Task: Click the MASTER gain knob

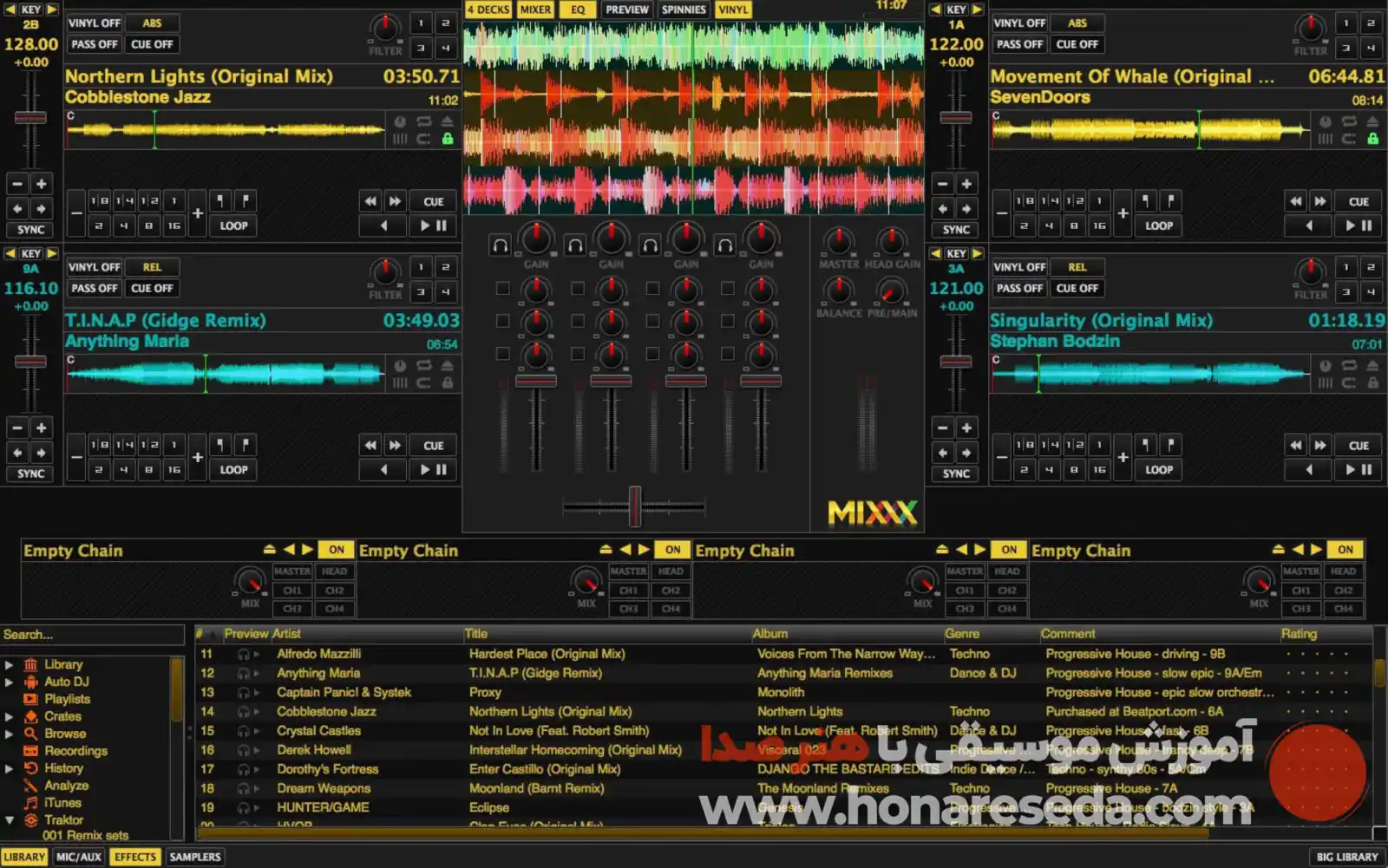Action: (839, 242)
